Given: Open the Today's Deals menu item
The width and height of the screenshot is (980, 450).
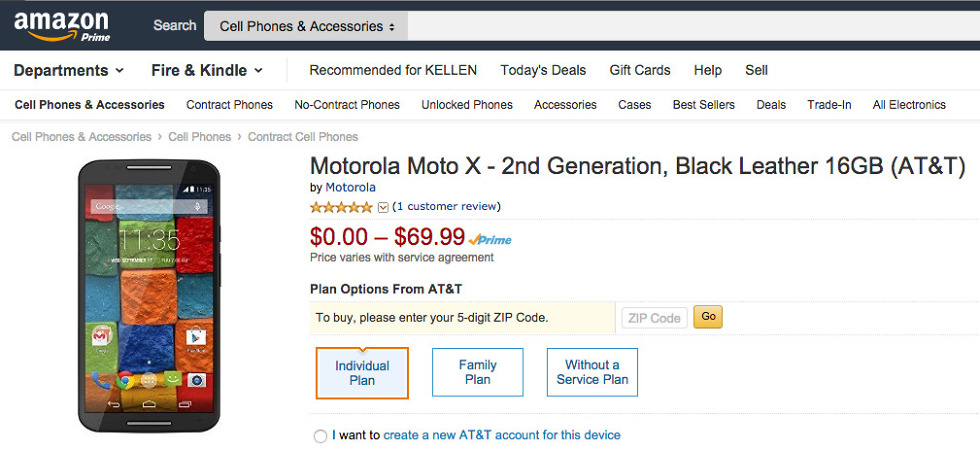Looking at the screenshot, I should [x=543, y=70].
